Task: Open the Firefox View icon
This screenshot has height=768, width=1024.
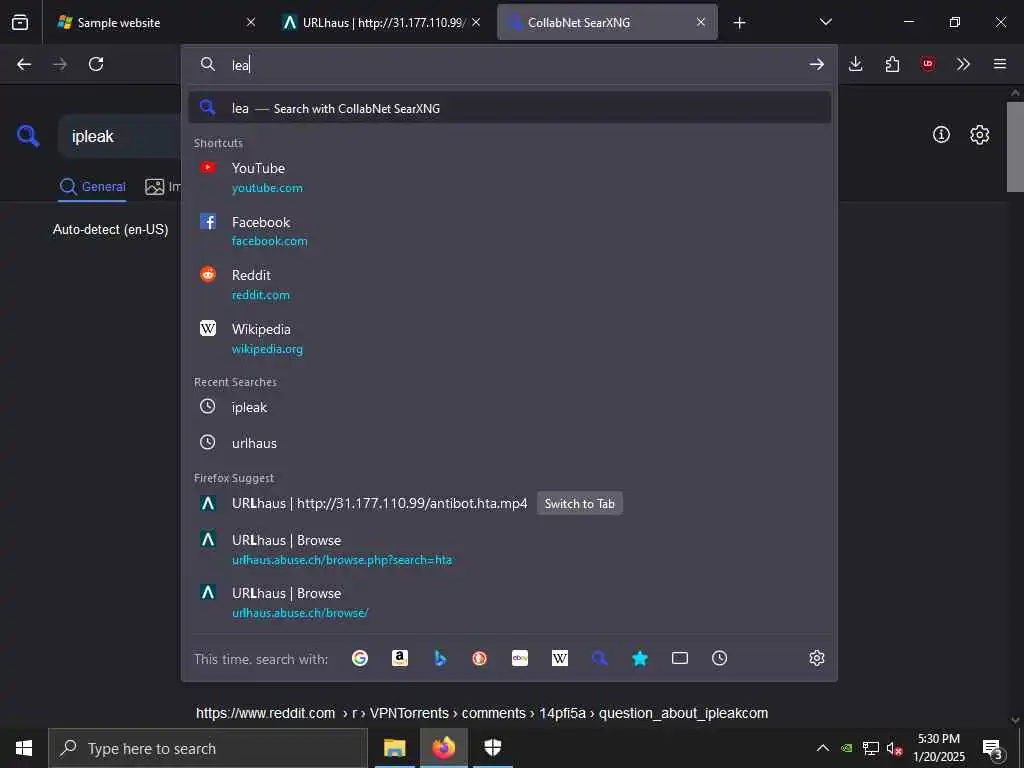Action: tap(20, 22)
